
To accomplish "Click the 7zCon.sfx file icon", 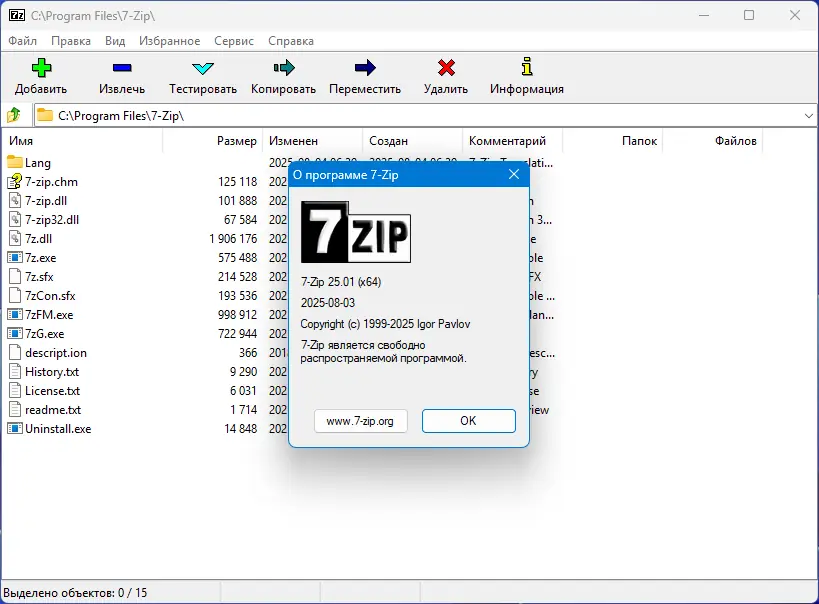I will tap(15, 295).
